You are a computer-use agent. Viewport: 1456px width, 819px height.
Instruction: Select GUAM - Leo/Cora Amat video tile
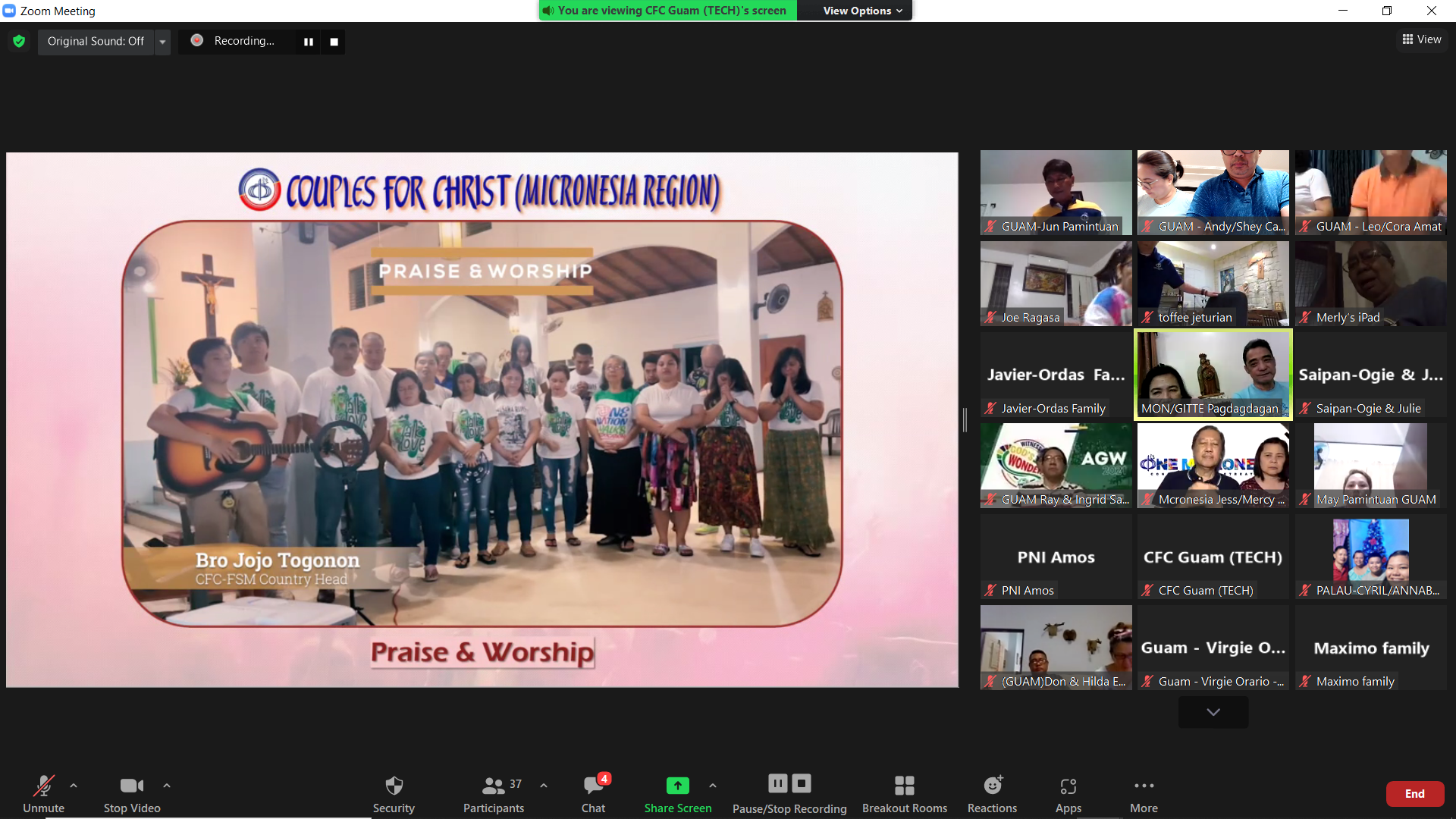(1370, 192)
